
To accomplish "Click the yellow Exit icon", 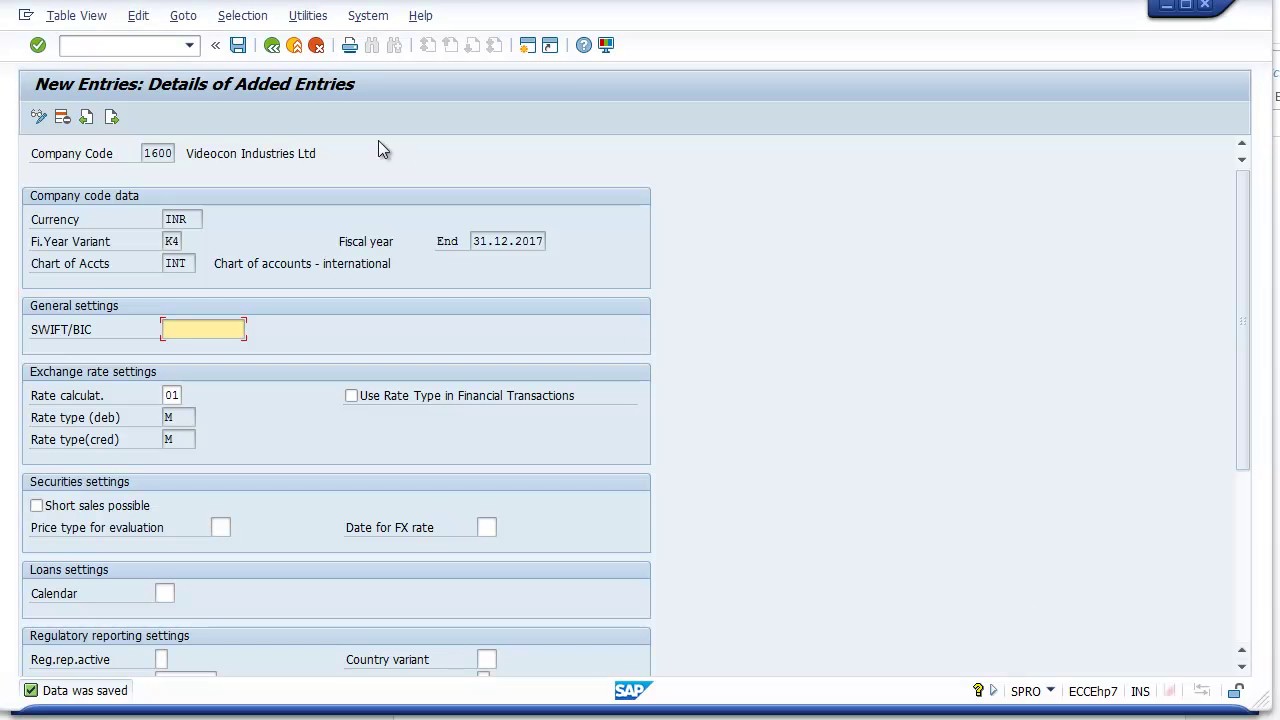I will (x=294, y=45).
